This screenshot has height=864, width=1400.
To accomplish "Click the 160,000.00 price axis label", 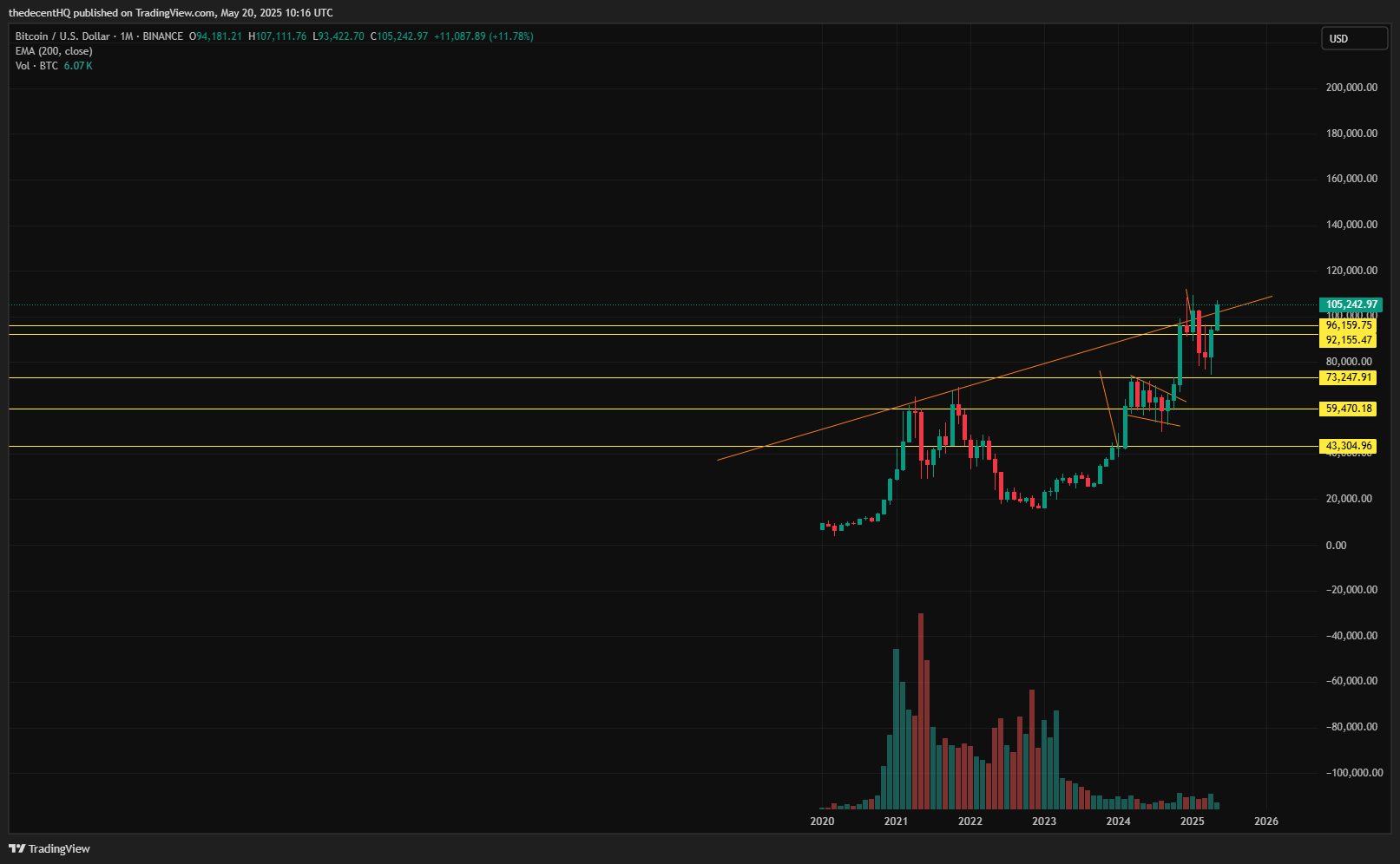I will [x=1351, y=179].
